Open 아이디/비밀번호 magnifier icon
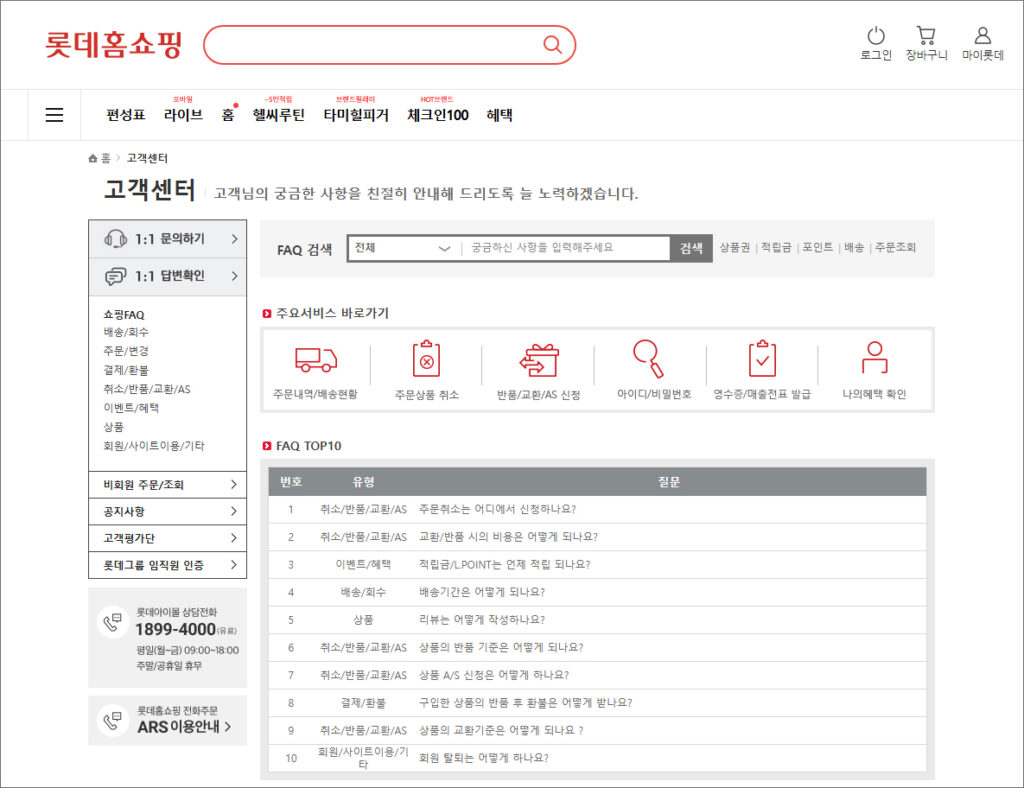This screenshot has height=788, width=1024. point(648,358)
